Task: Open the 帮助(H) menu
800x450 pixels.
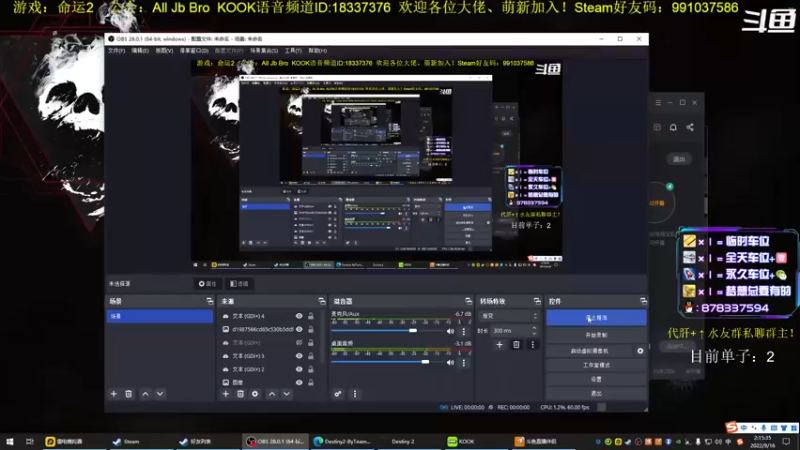Action: [x=317, y=51]
